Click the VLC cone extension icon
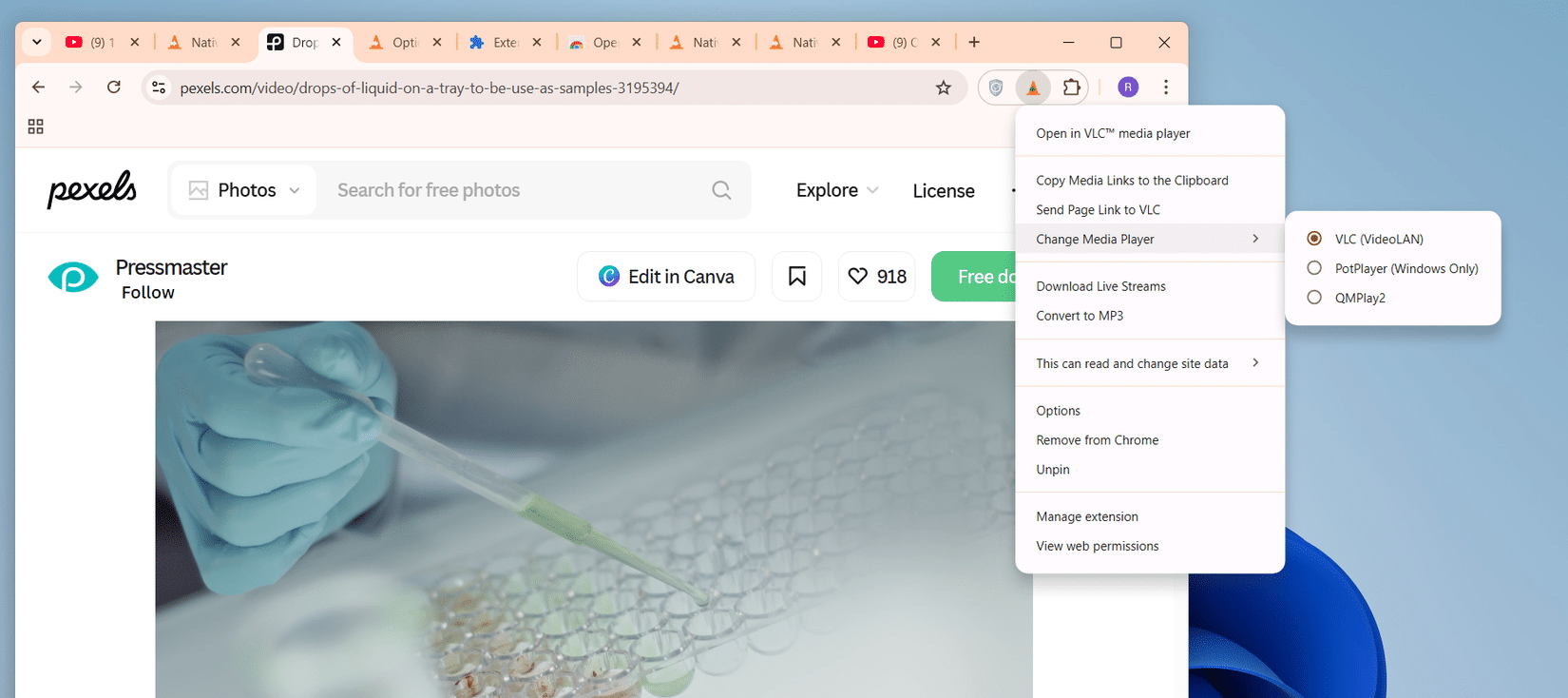 1033,87
